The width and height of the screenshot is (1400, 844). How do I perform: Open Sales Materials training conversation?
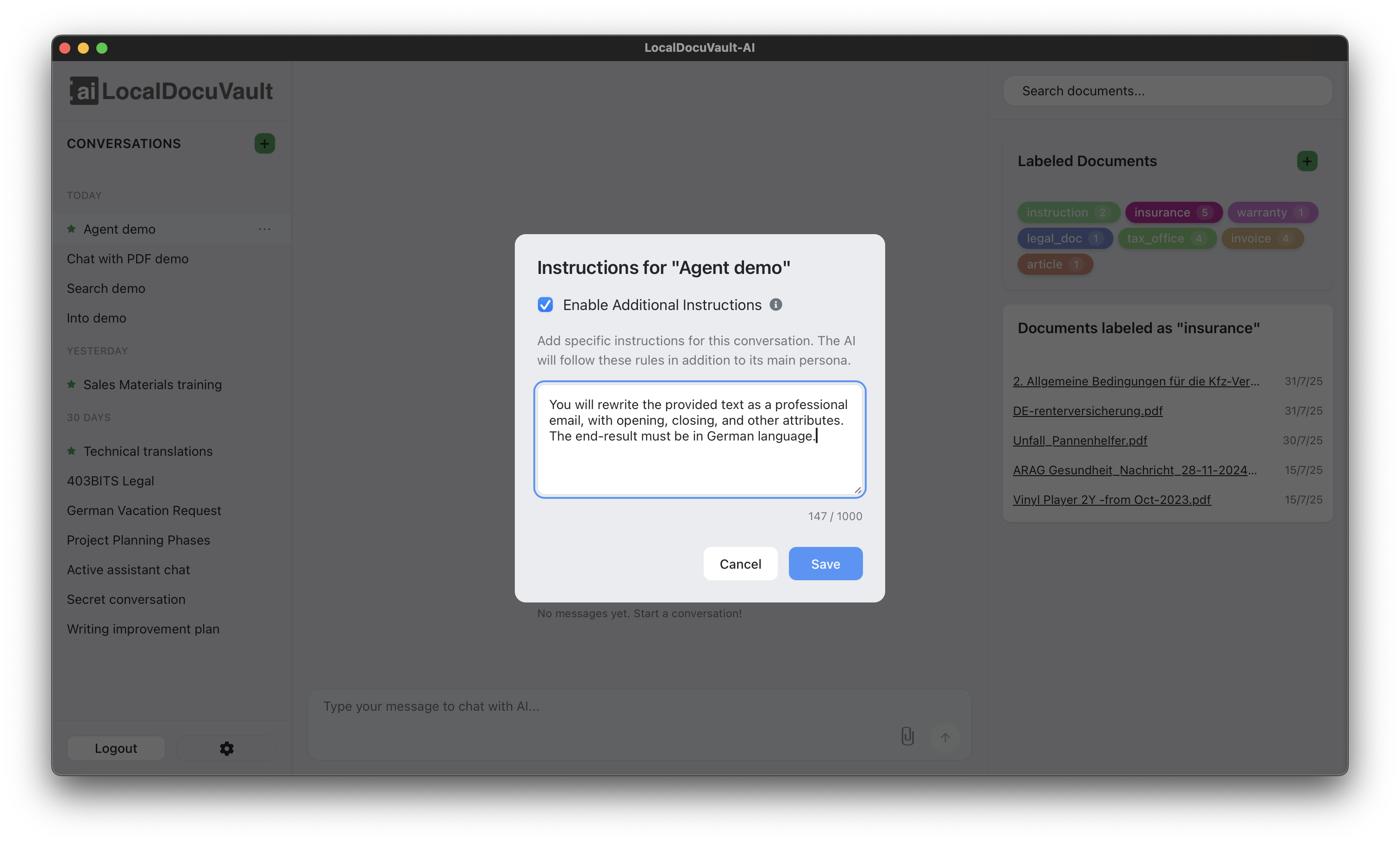tap(171, 385)
